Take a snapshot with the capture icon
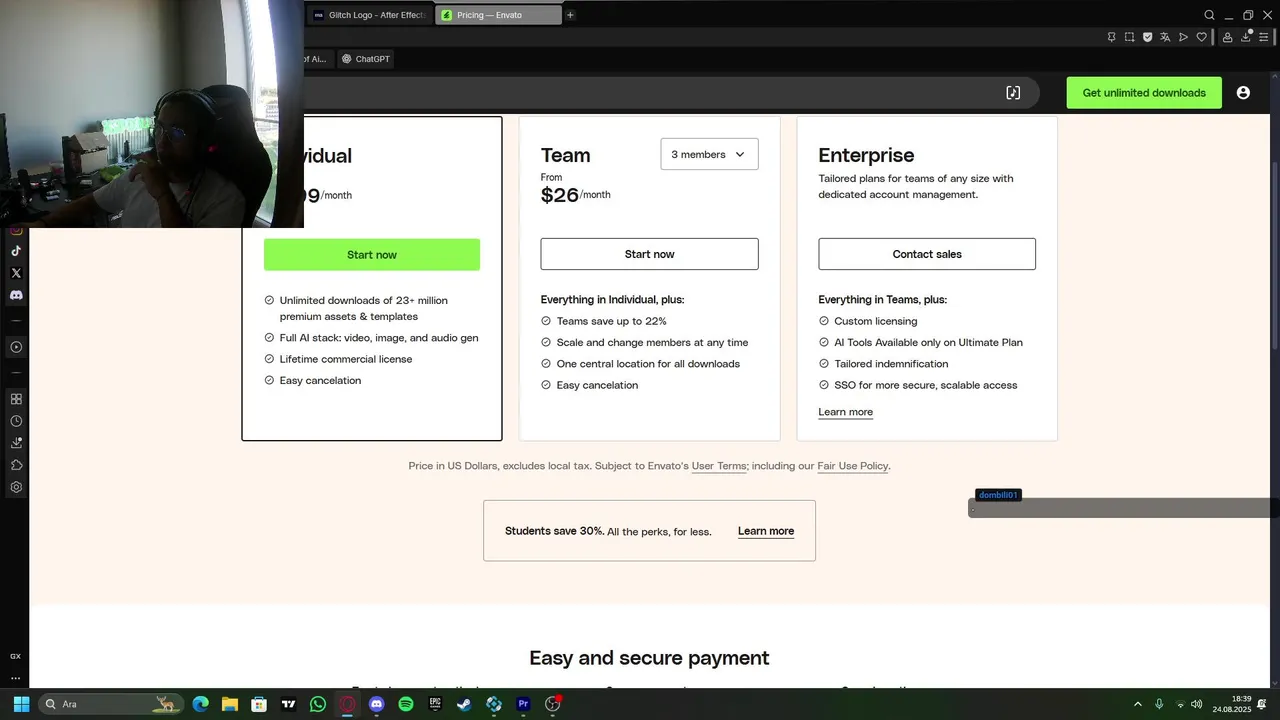The width and height of the screenshot is (1280, 720). pos(1129,37)
